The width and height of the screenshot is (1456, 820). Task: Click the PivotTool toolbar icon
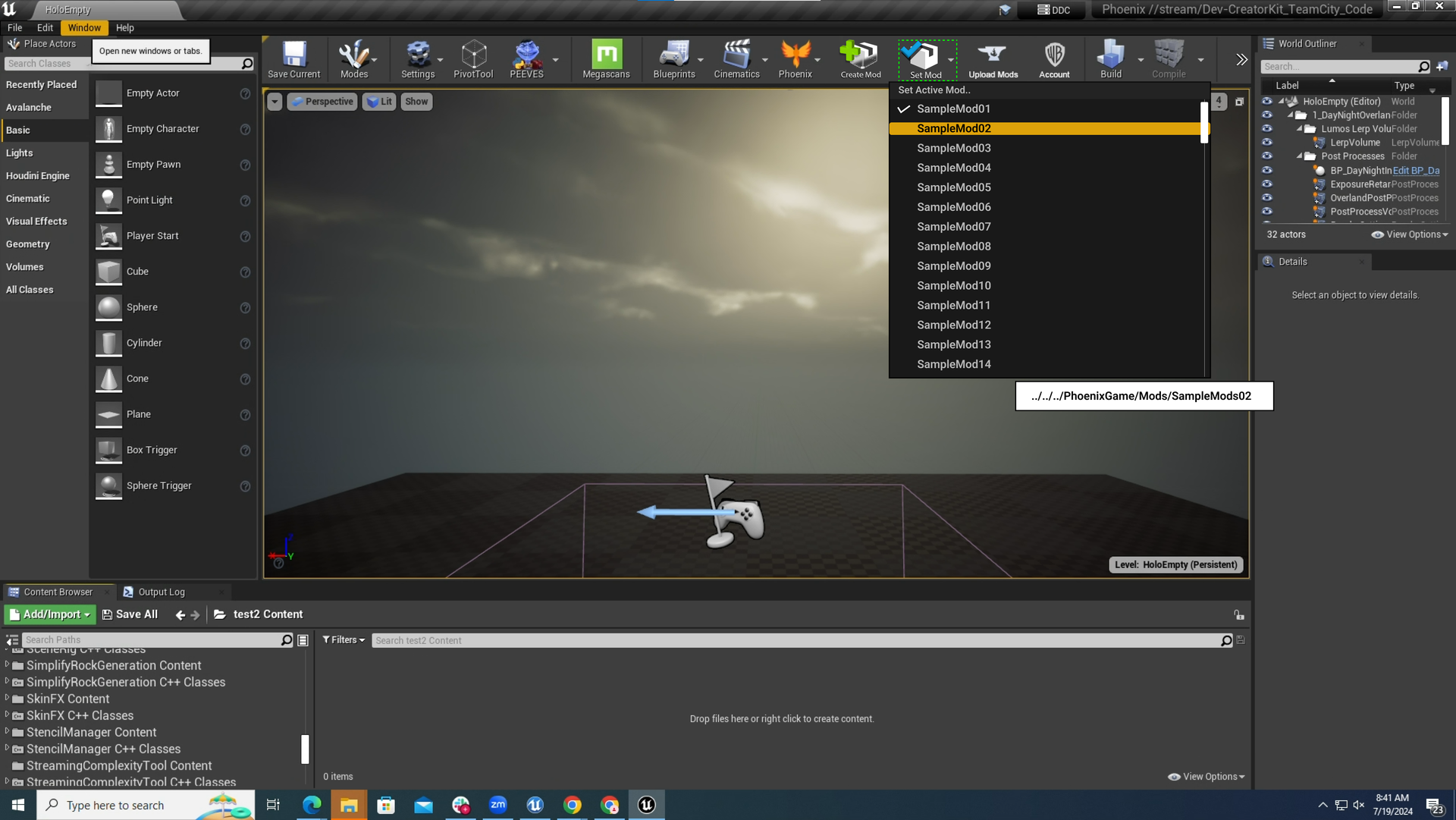point(473,59)
